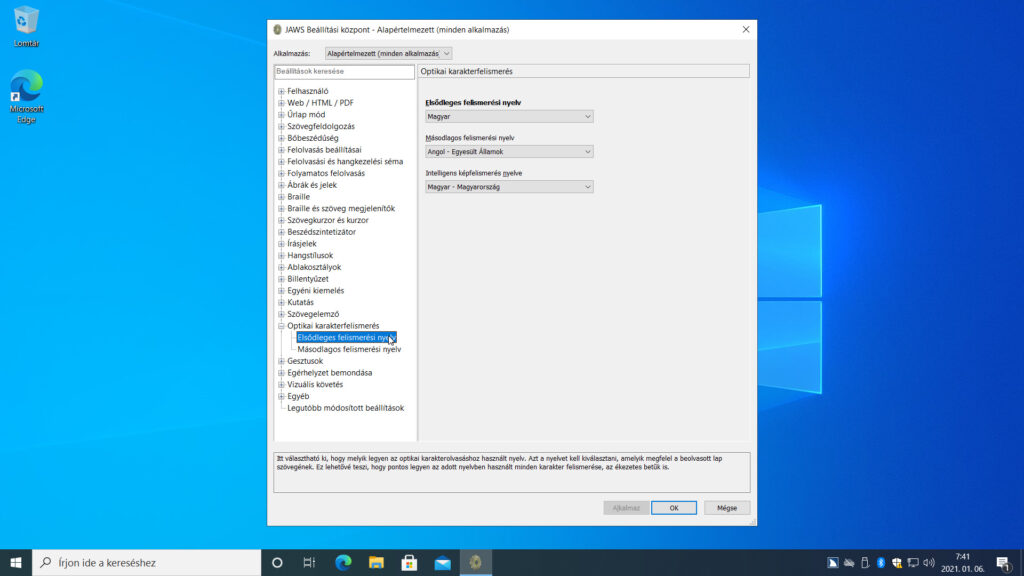Viewport: 1024px width, 576px height.
Task: Click the Bluetooth tray icon
Action: [881, 562]
